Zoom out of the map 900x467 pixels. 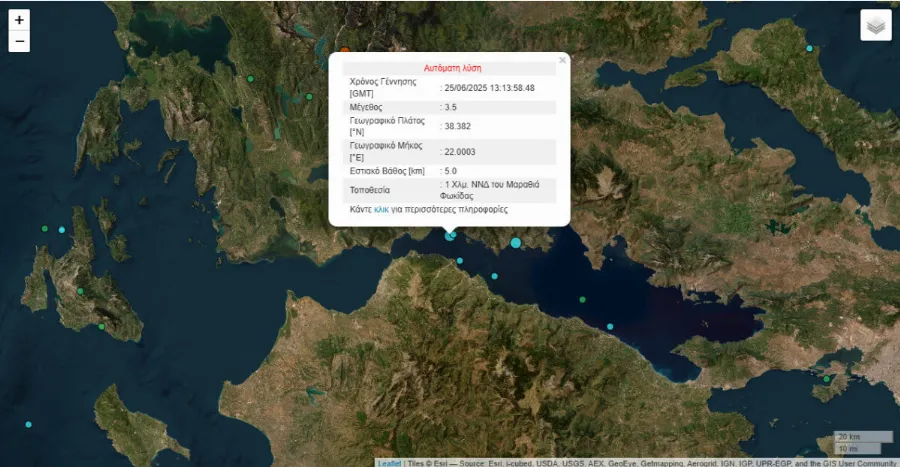pyautogui.click(x=19, y=42)
